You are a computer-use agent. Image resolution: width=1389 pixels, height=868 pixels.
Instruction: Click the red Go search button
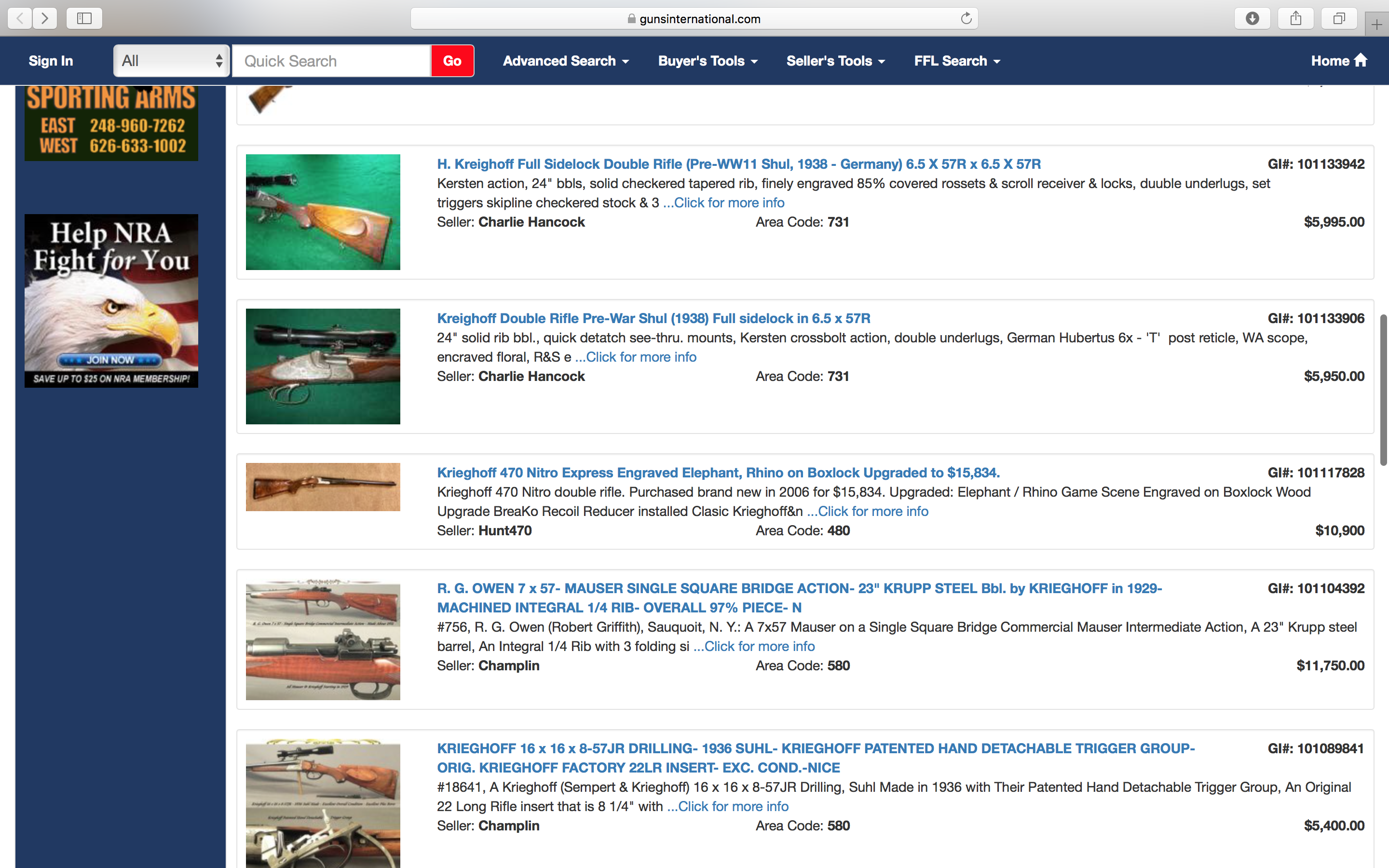[x=452, y=61]
